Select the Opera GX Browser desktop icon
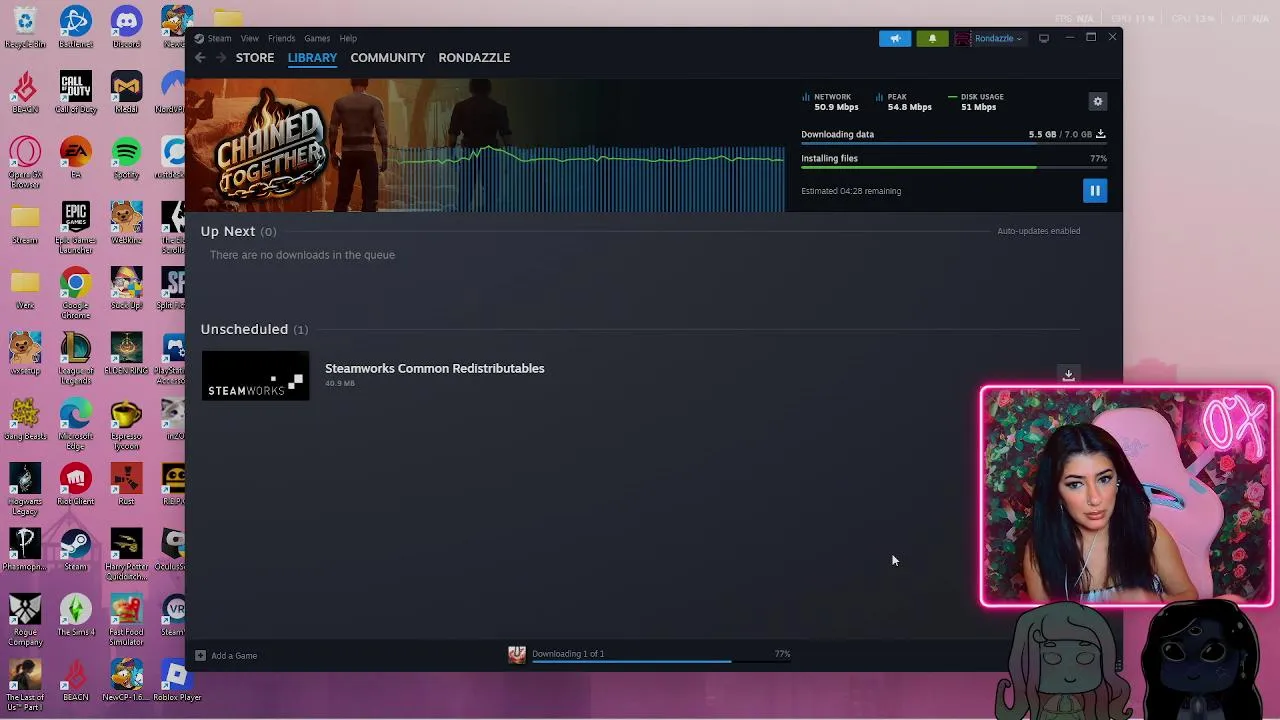 [25, 162]
